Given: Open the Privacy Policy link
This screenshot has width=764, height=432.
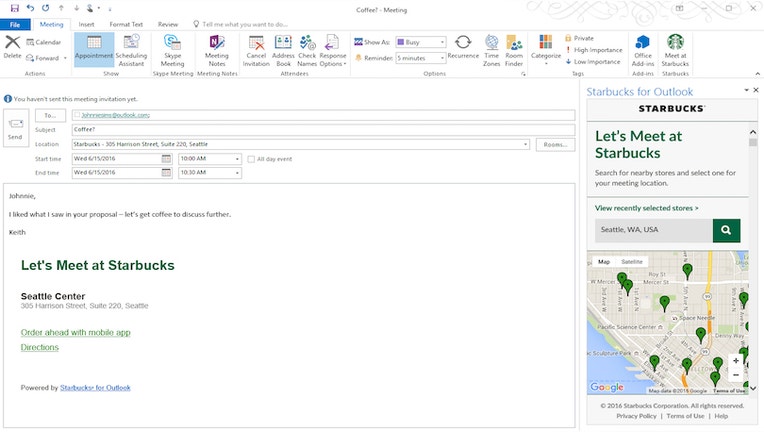Looking at the screenshot, I should [636, 416].
